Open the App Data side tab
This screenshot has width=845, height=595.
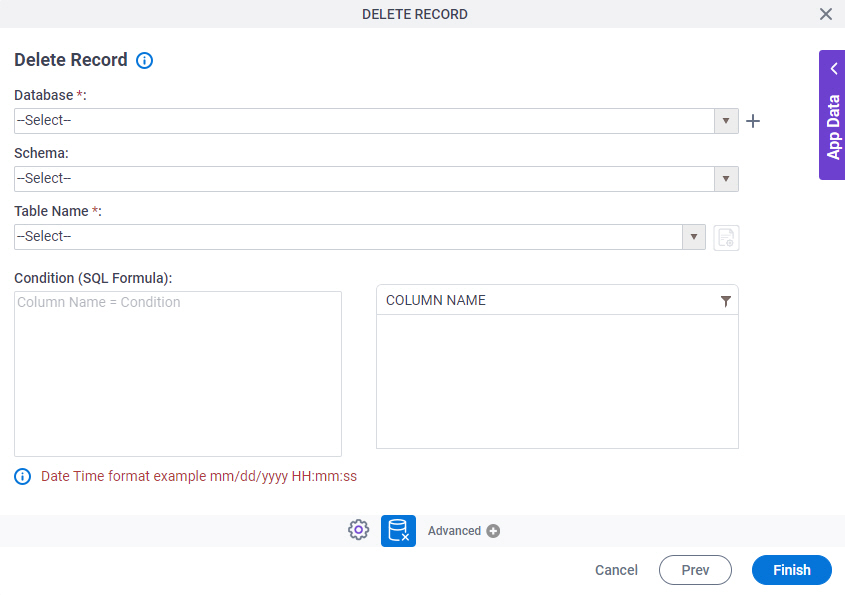point(833,127)
